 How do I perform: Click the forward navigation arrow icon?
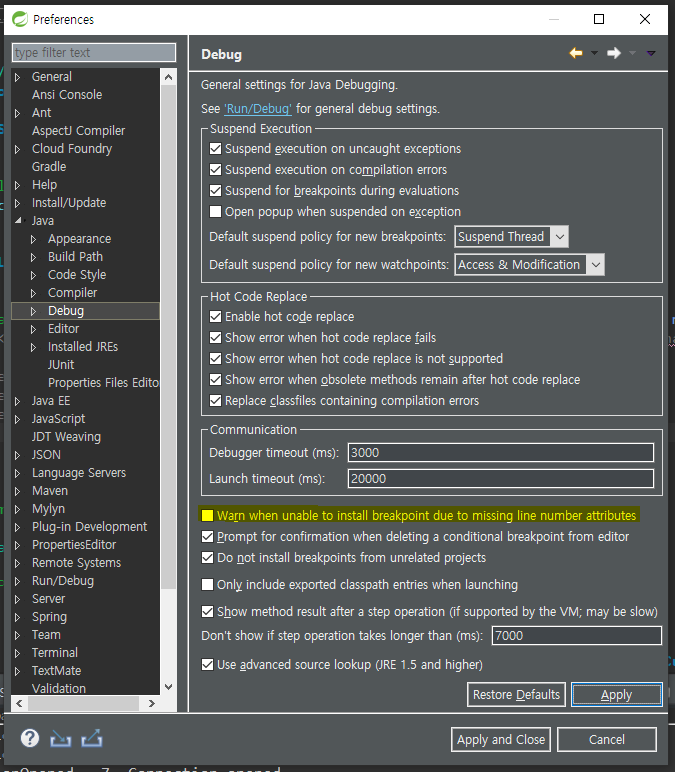614,53
